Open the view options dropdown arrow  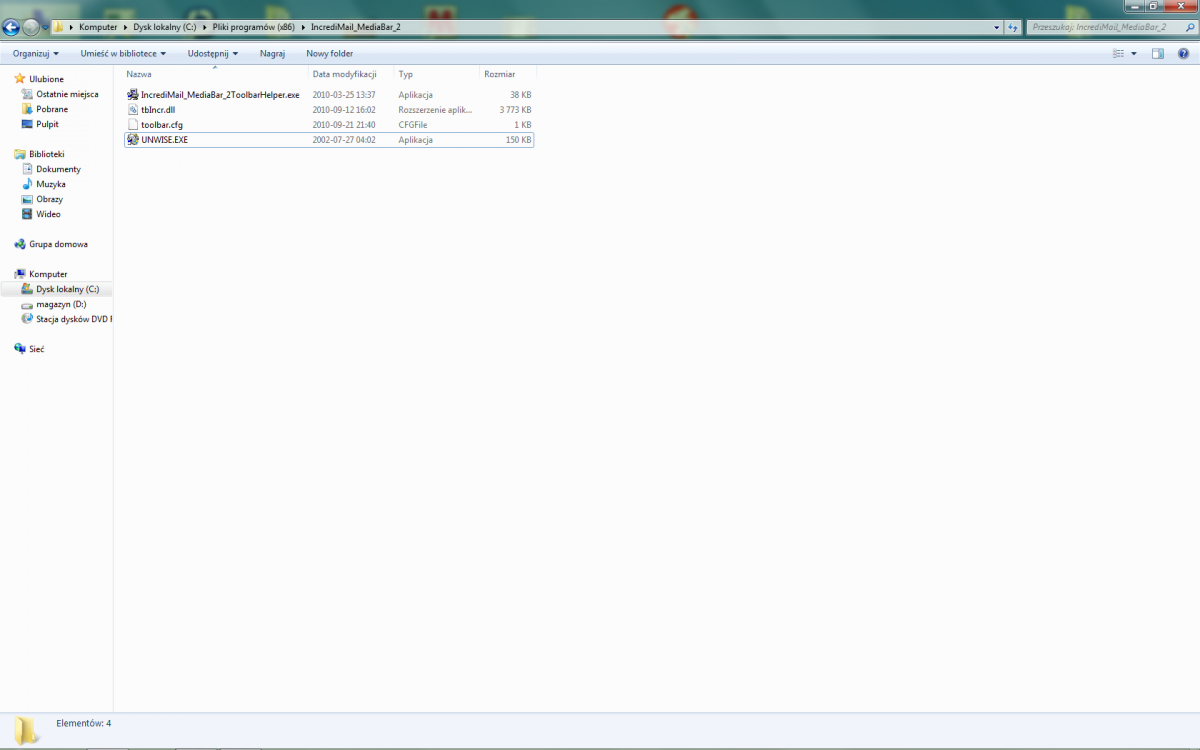click(1134, 53)
